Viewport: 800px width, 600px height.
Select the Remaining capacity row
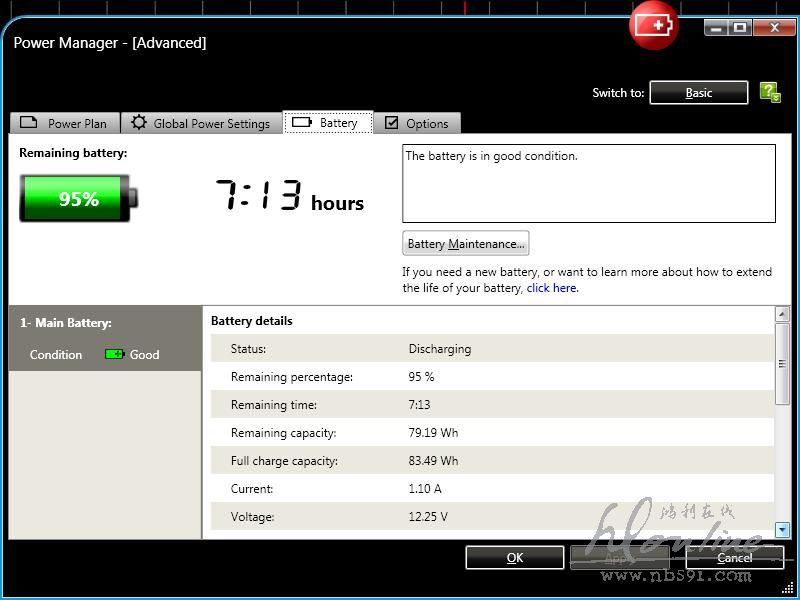coord(490,433)
